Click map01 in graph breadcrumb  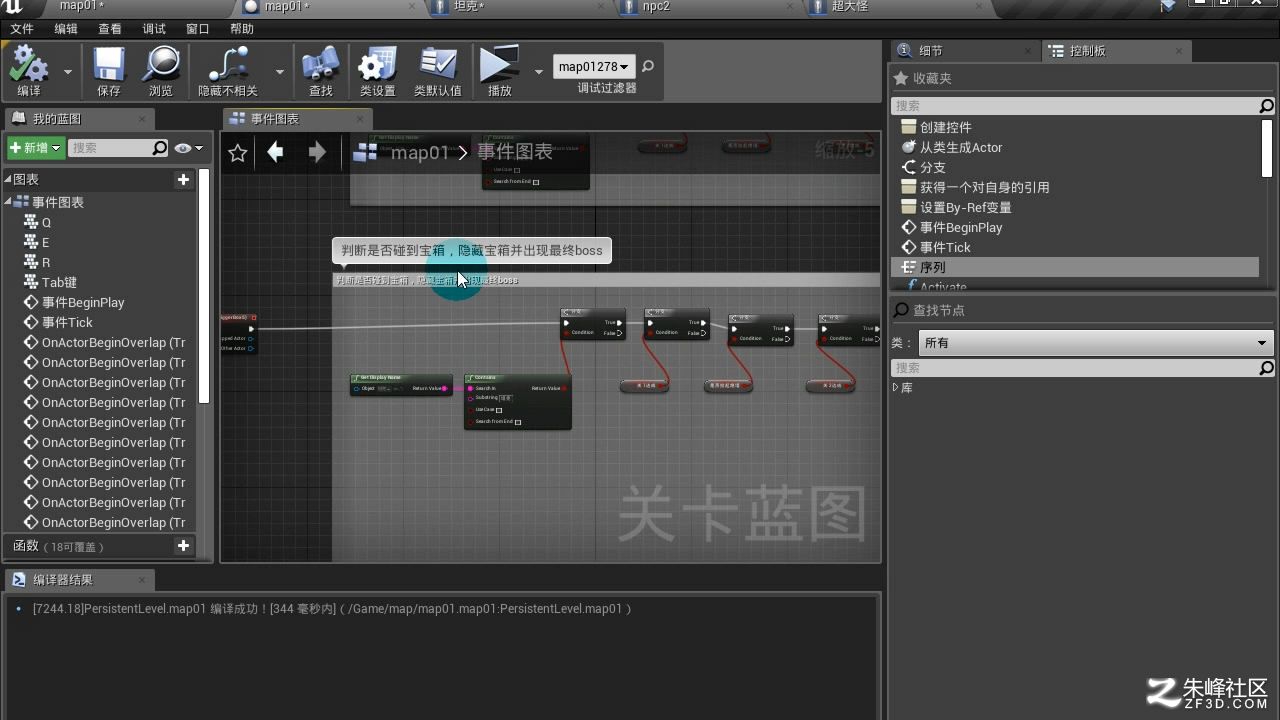tap(420, 152)
